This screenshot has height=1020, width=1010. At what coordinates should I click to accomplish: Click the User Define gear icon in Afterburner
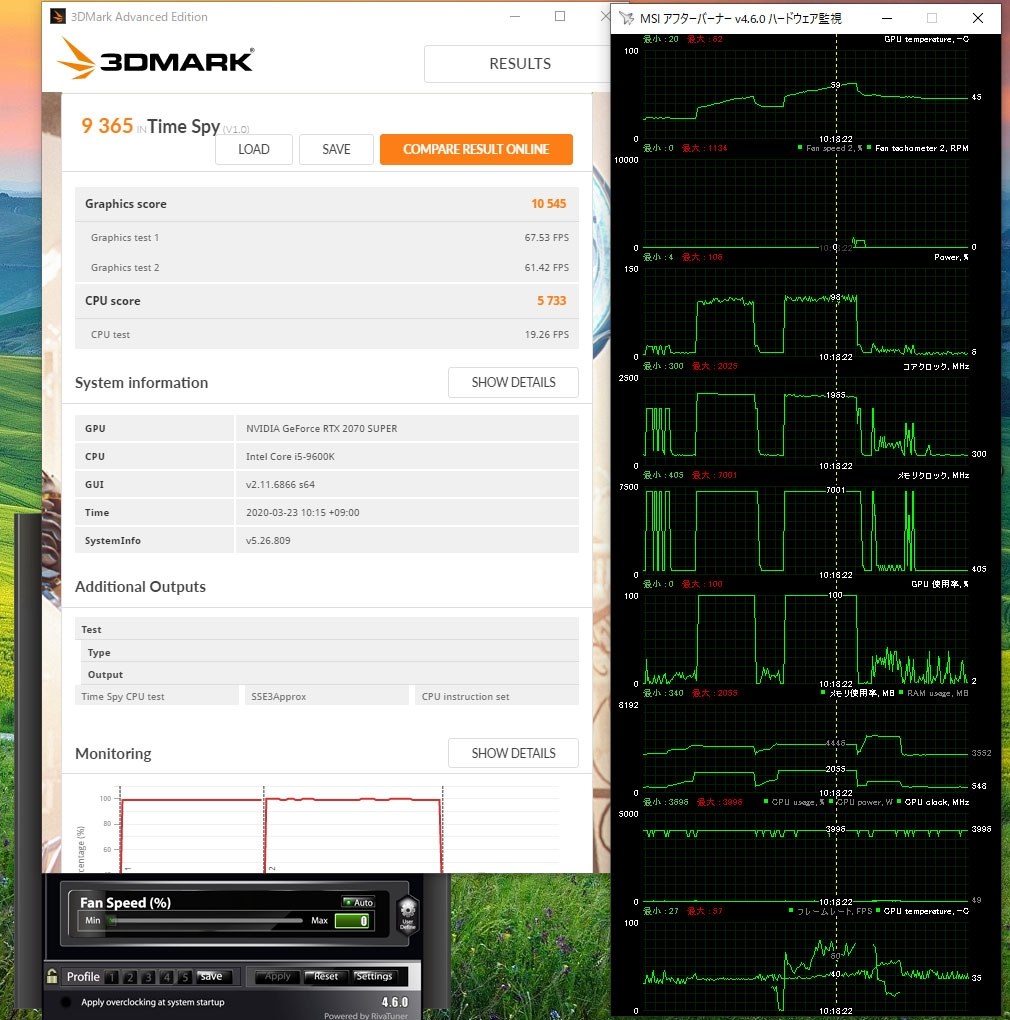pos(408,913)
